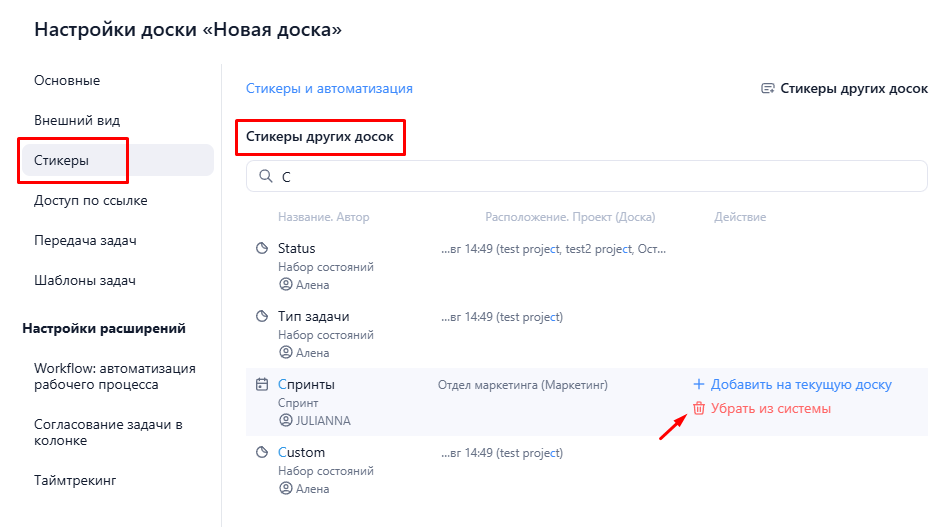
Task: Open Доступ по ссылке settings
Action: (x=91, y=200)
